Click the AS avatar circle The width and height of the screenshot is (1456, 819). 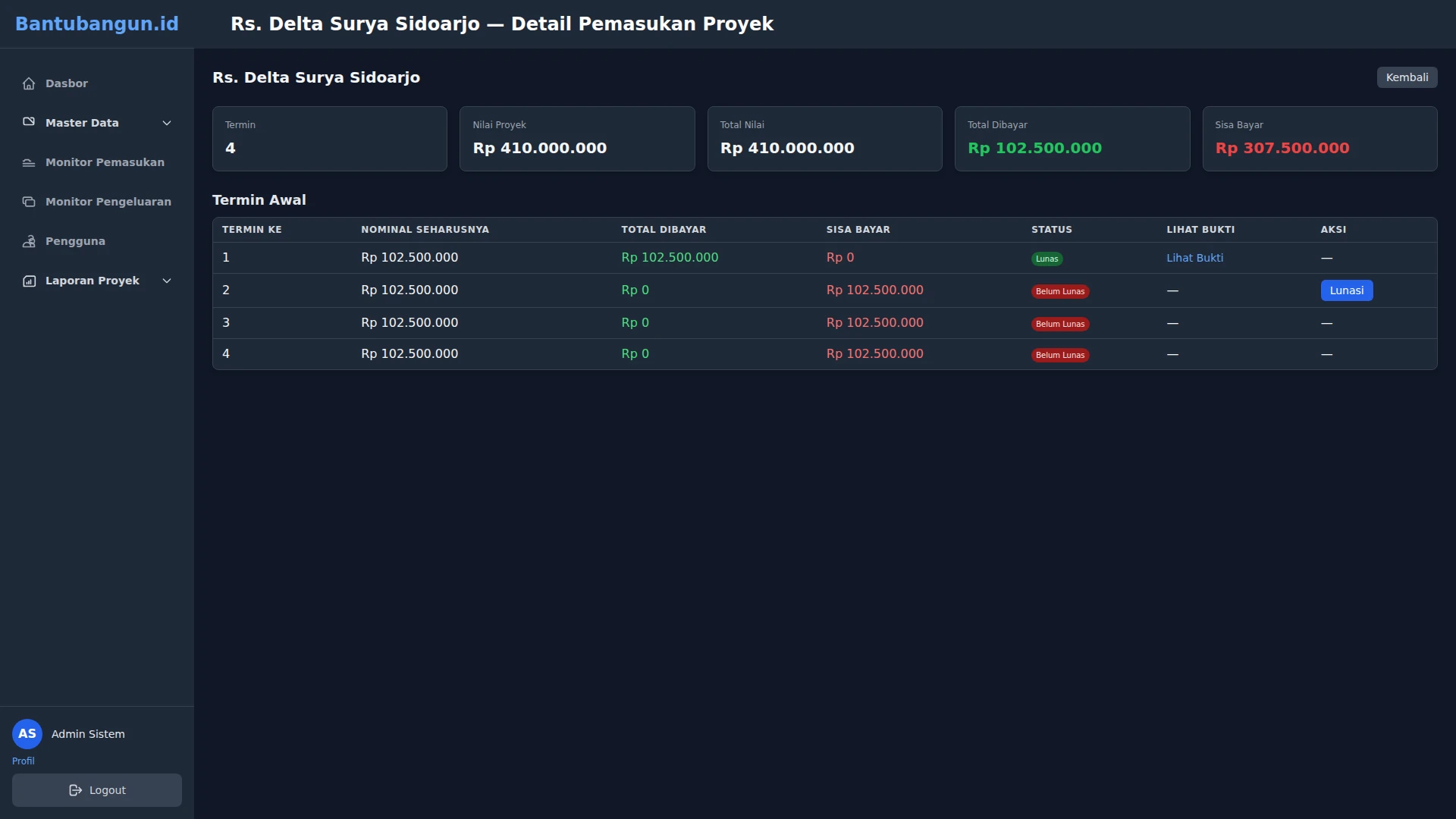coord(27,733)
